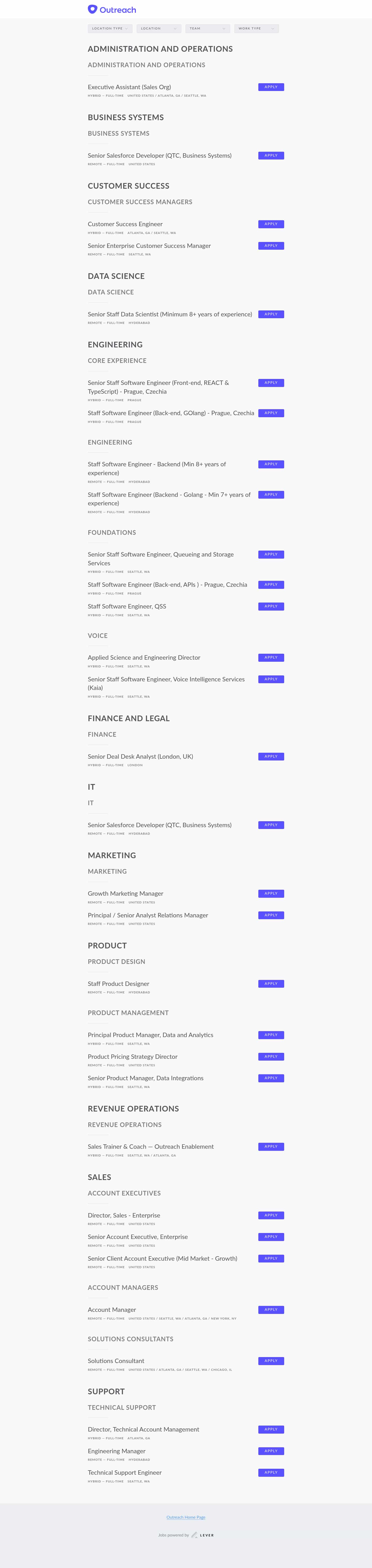The height and width of the screenshot is (1568, 372).
Task: Expand the Location filter dropdown
Action: (x=159, y=29)
